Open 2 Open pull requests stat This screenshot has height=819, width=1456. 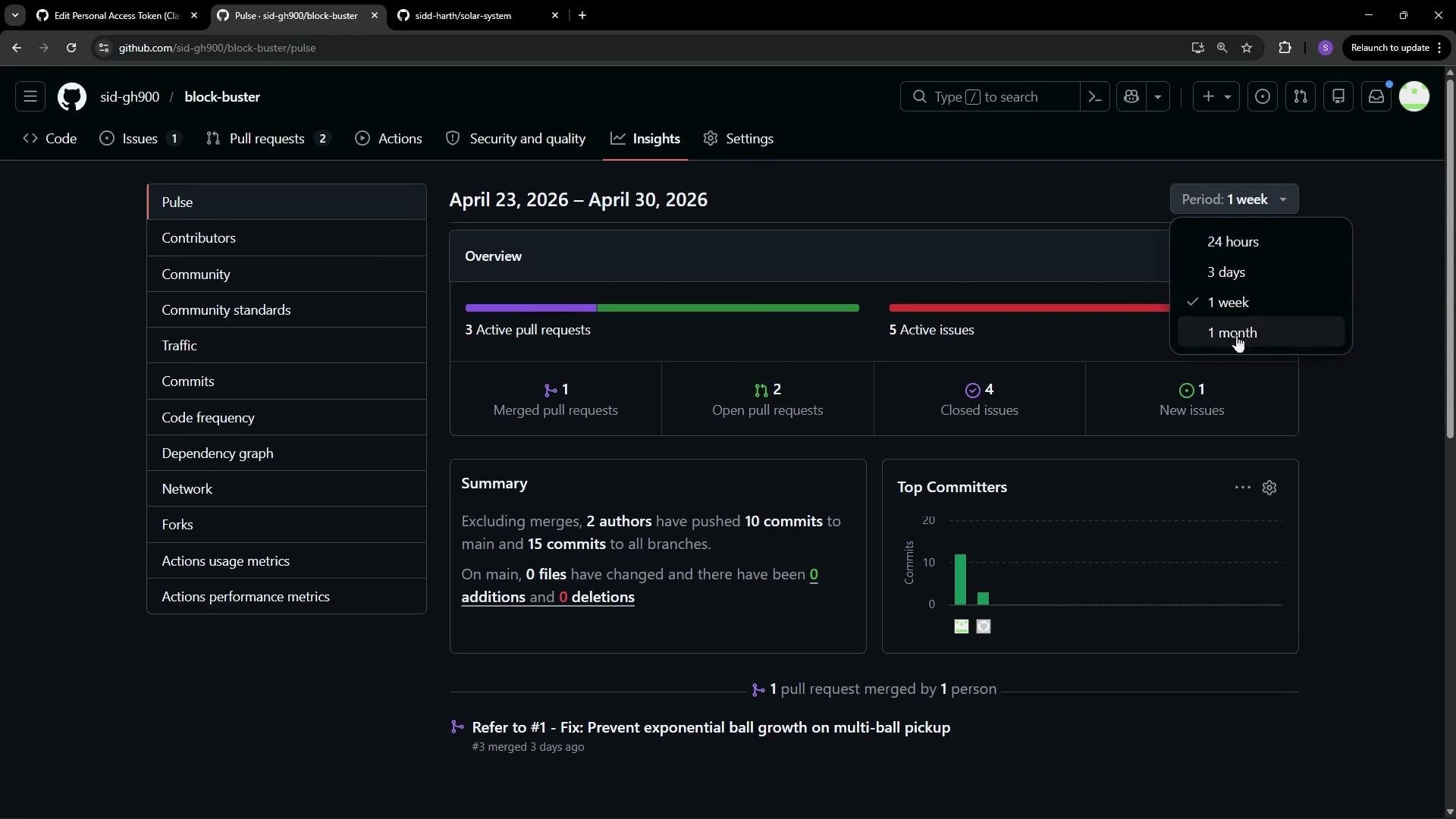767,399
